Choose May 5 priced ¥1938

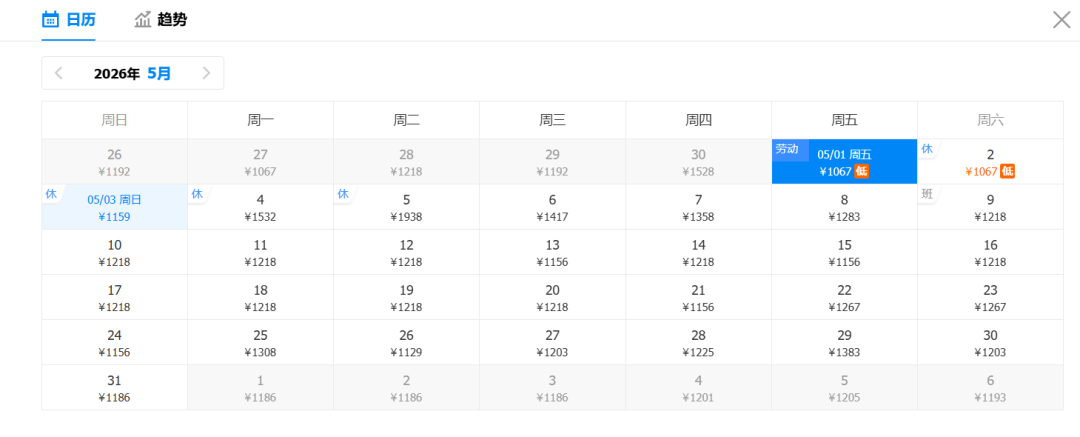pos(406,207)
